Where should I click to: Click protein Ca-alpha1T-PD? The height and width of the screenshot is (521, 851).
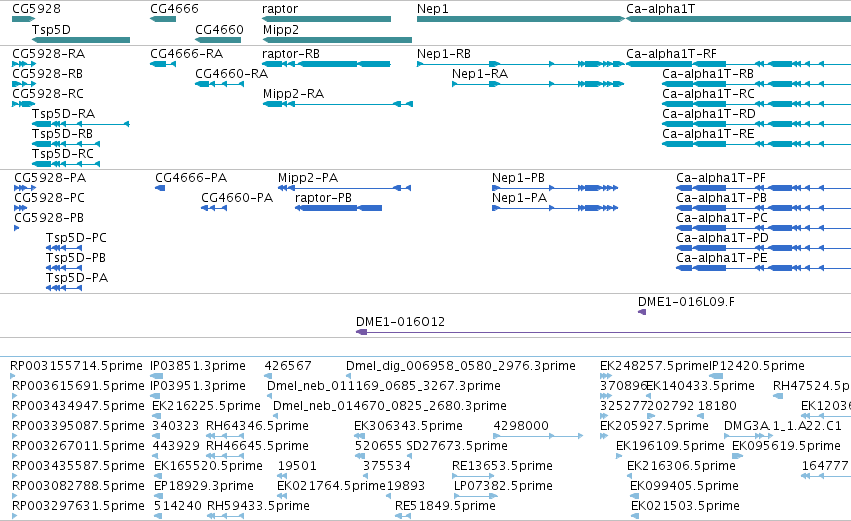(722, 238)
